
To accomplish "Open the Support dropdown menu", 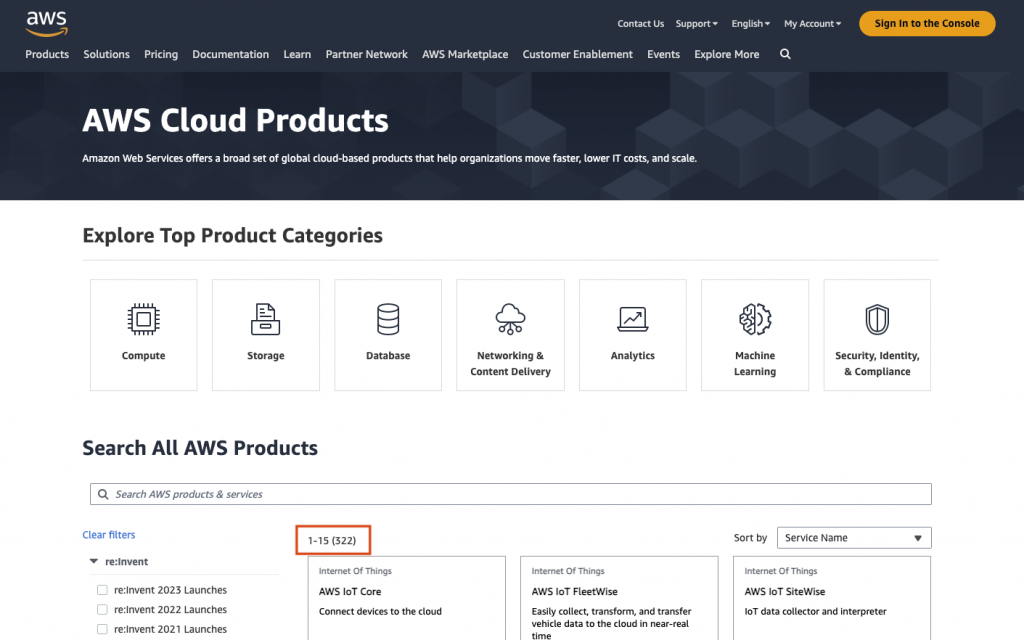I will click(x=696, y=24).
